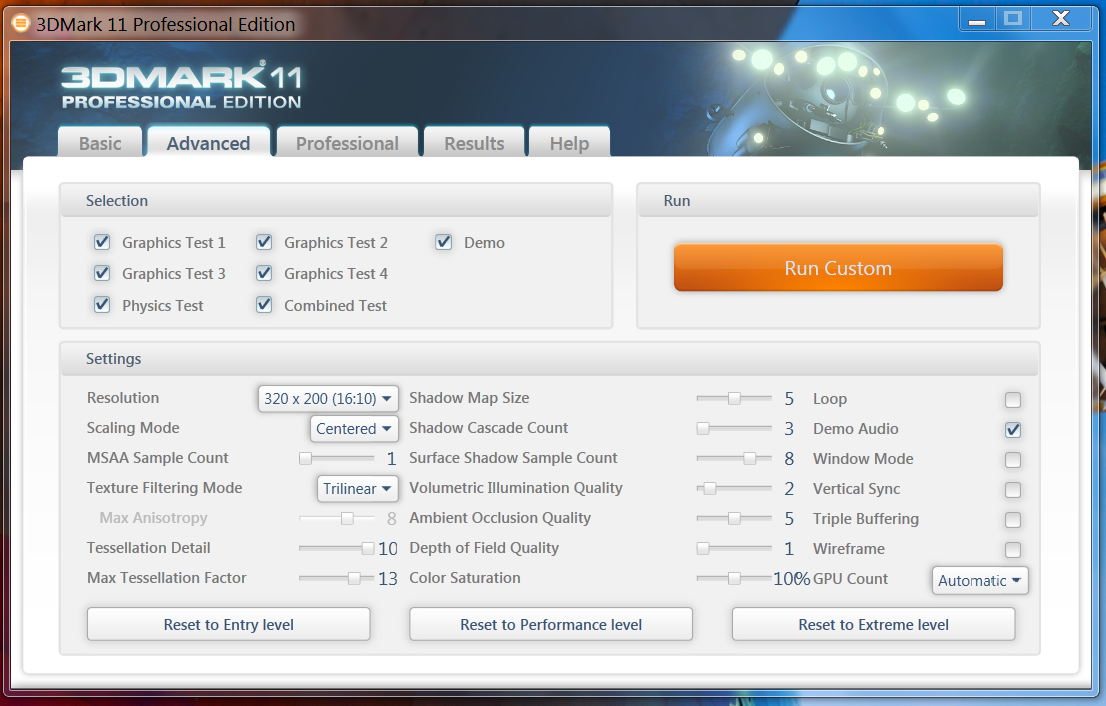Click the Resolution label

[x=123, y=398]
